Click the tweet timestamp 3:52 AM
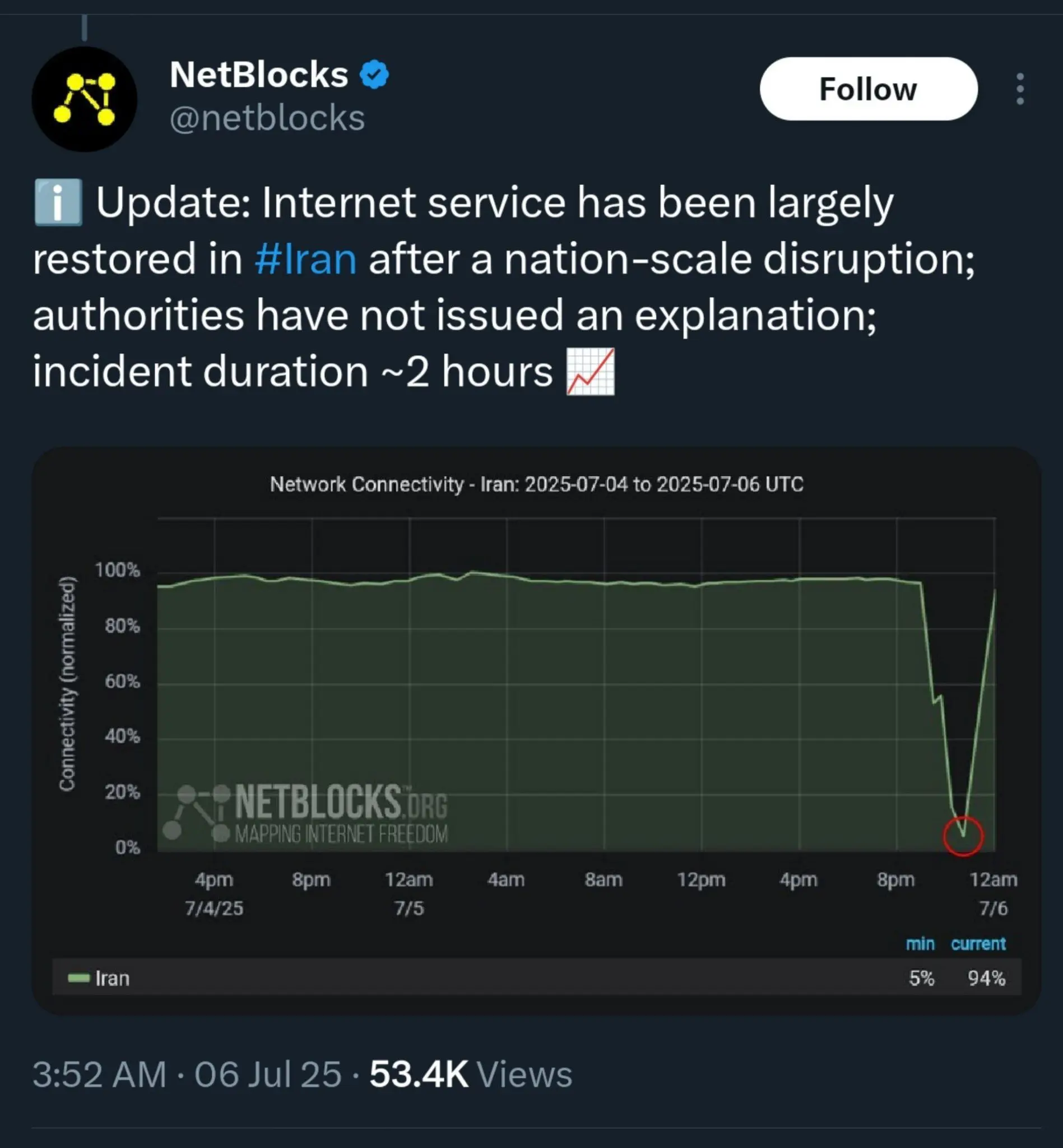 pos(100,1075)
